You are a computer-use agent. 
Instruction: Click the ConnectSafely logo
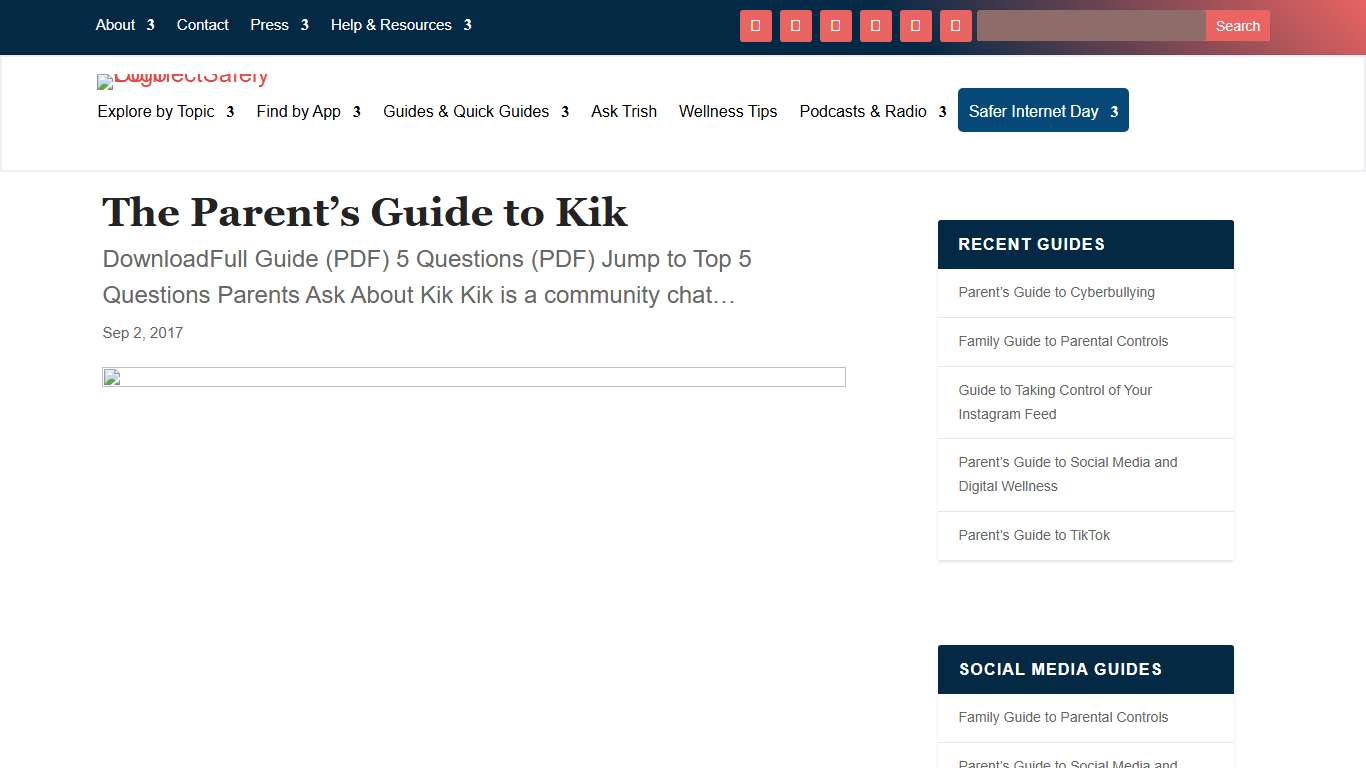(x=183, y=81)
